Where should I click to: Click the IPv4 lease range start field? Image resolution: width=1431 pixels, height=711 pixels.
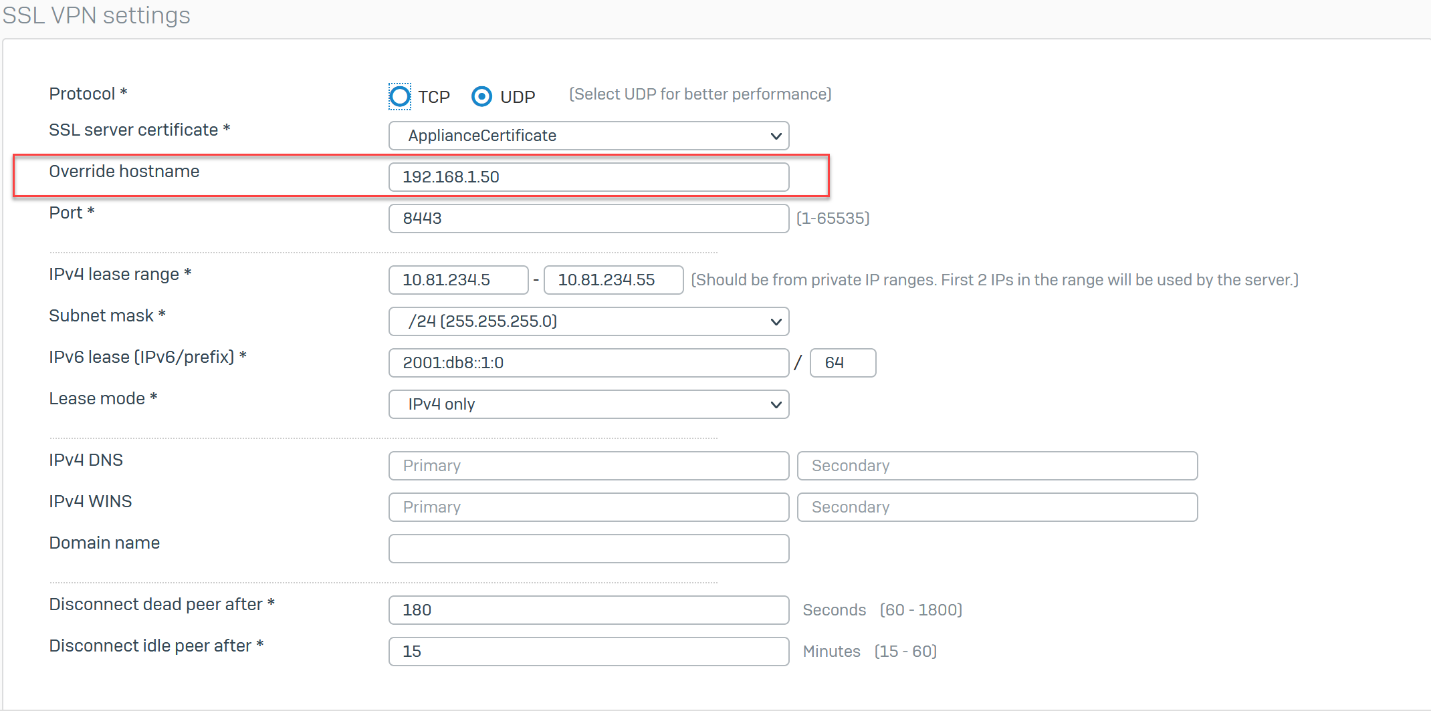tap(458, 280)
